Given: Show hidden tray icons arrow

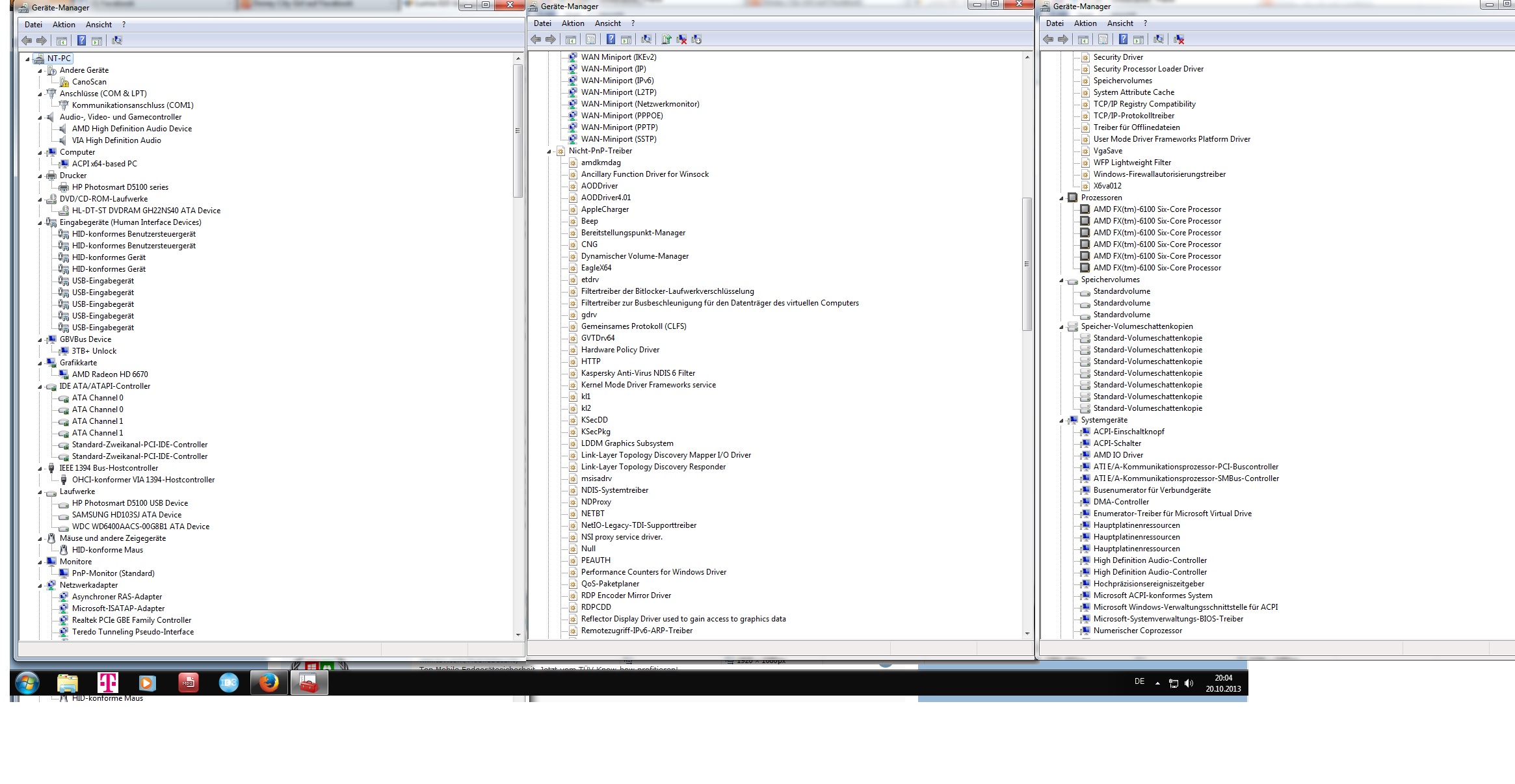Looking at the screenshot, I should point(1157,683).
